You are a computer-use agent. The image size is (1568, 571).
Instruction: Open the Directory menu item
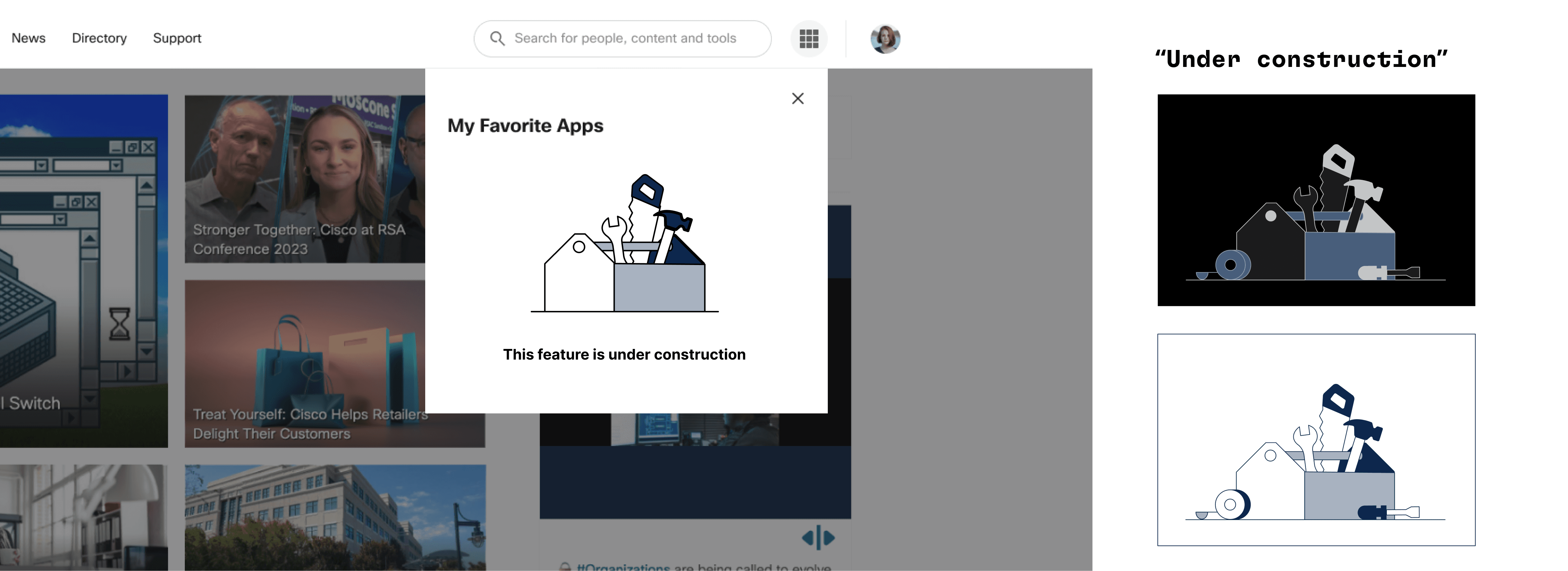(x=99, y=38)
